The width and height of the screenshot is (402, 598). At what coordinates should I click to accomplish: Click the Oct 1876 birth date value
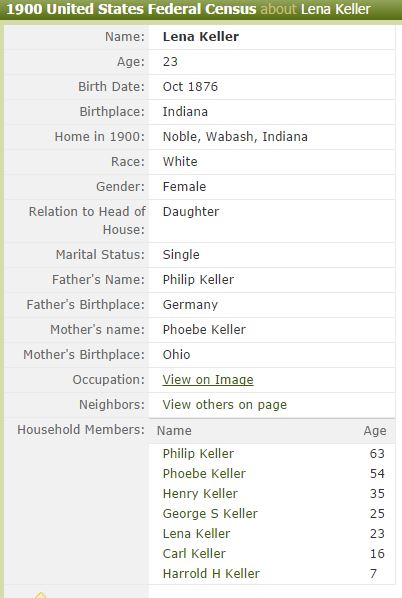click(190, 87)
